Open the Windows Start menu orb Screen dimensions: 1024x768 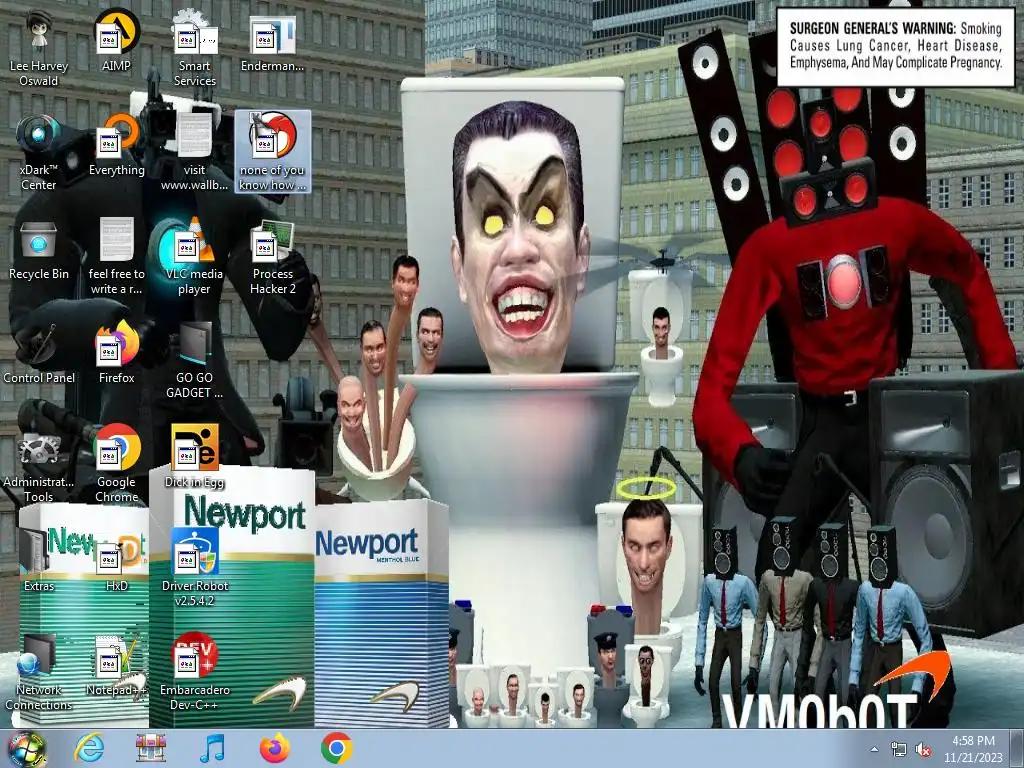tap(27, 748)
